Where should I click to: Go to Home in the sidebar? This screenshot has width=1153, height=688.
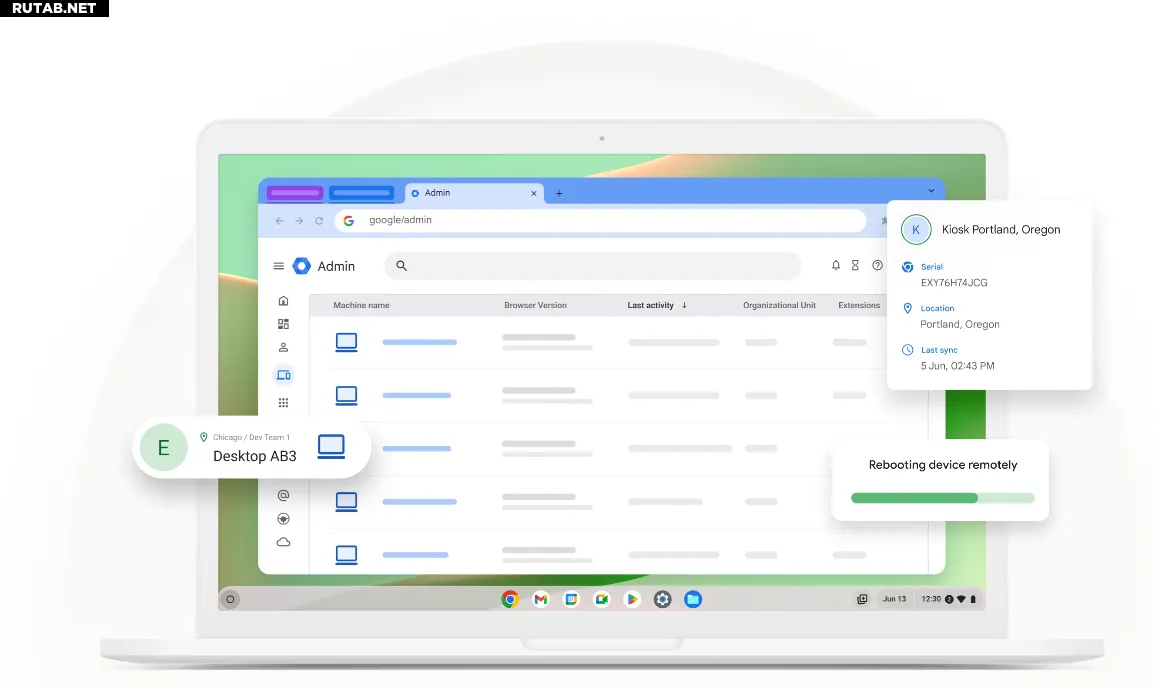point(283,301)
